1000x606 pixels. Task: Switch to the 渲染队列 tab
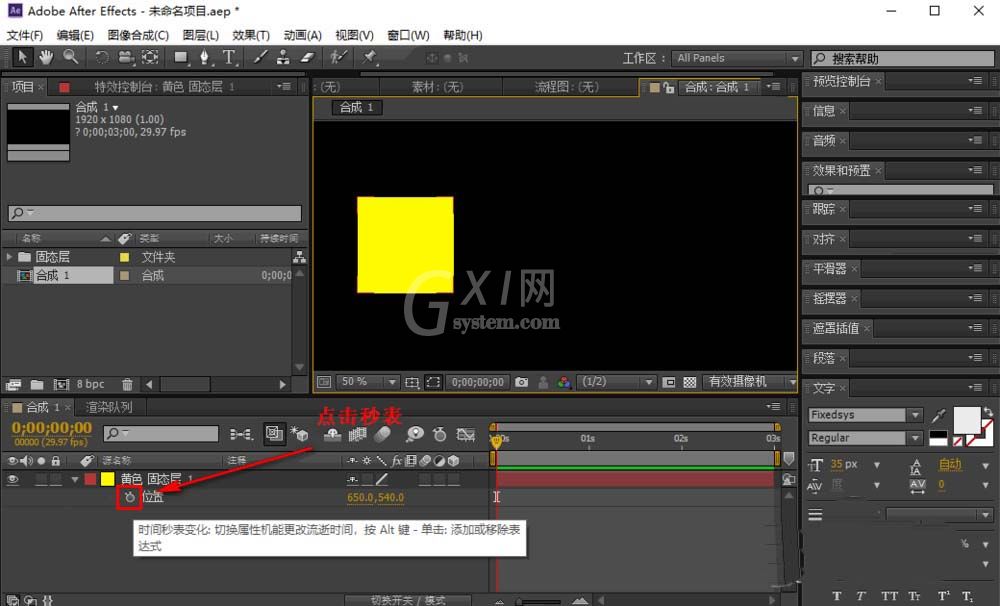[x=109, y=407]
